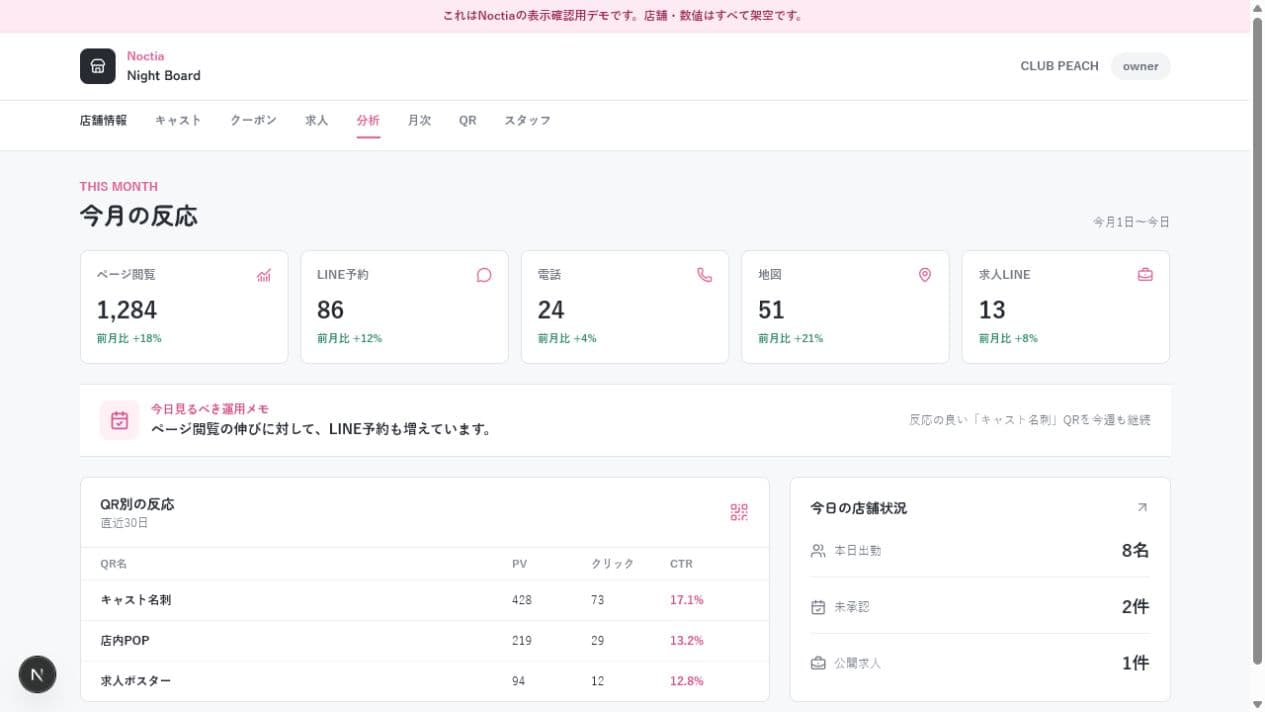
Task: Click the QR continuation hint text
Action: click(1029, 420)
